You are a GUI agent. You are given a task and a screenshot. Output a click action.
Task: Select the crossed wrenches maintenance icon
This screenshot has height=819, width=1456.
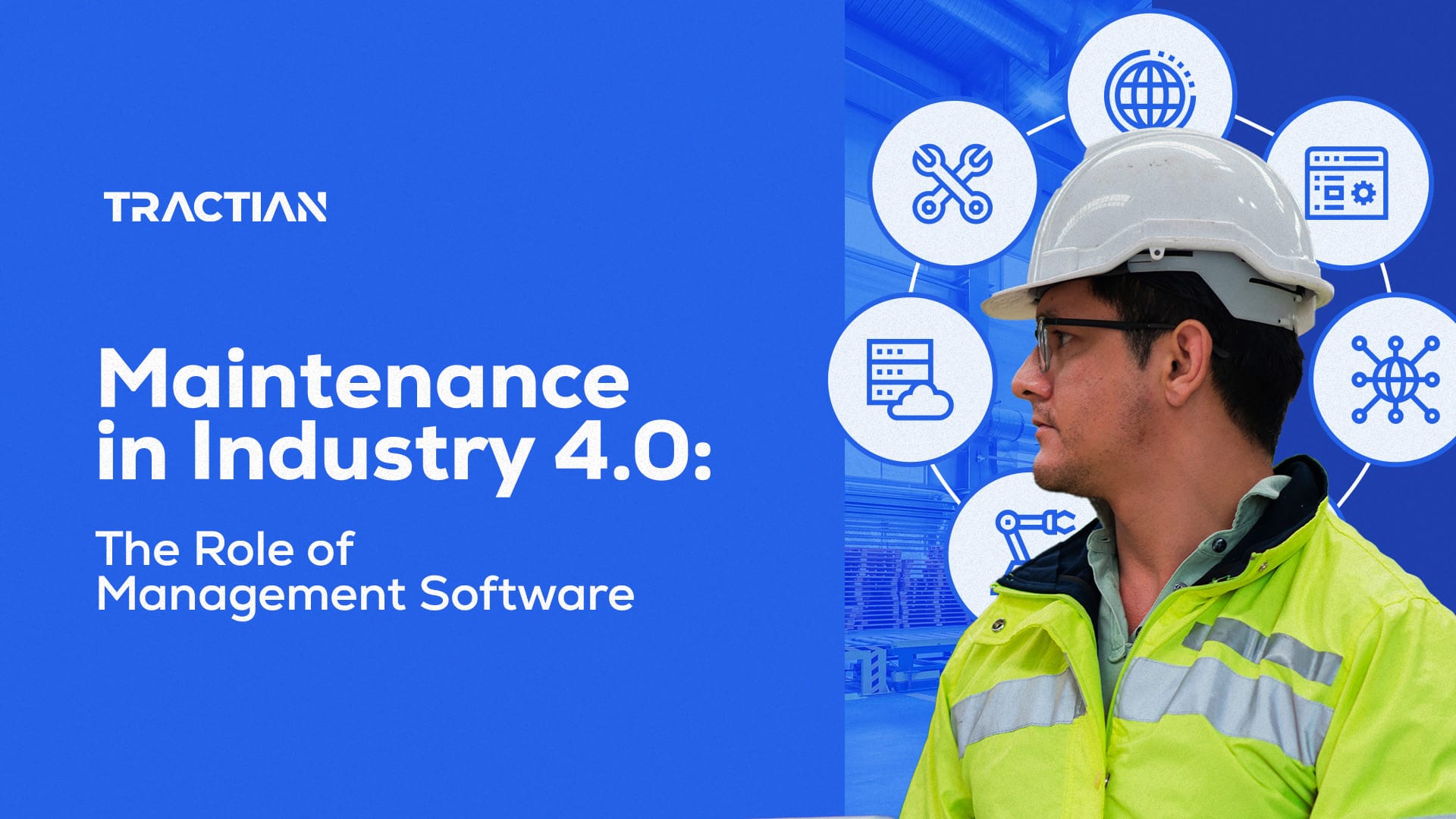952,184
